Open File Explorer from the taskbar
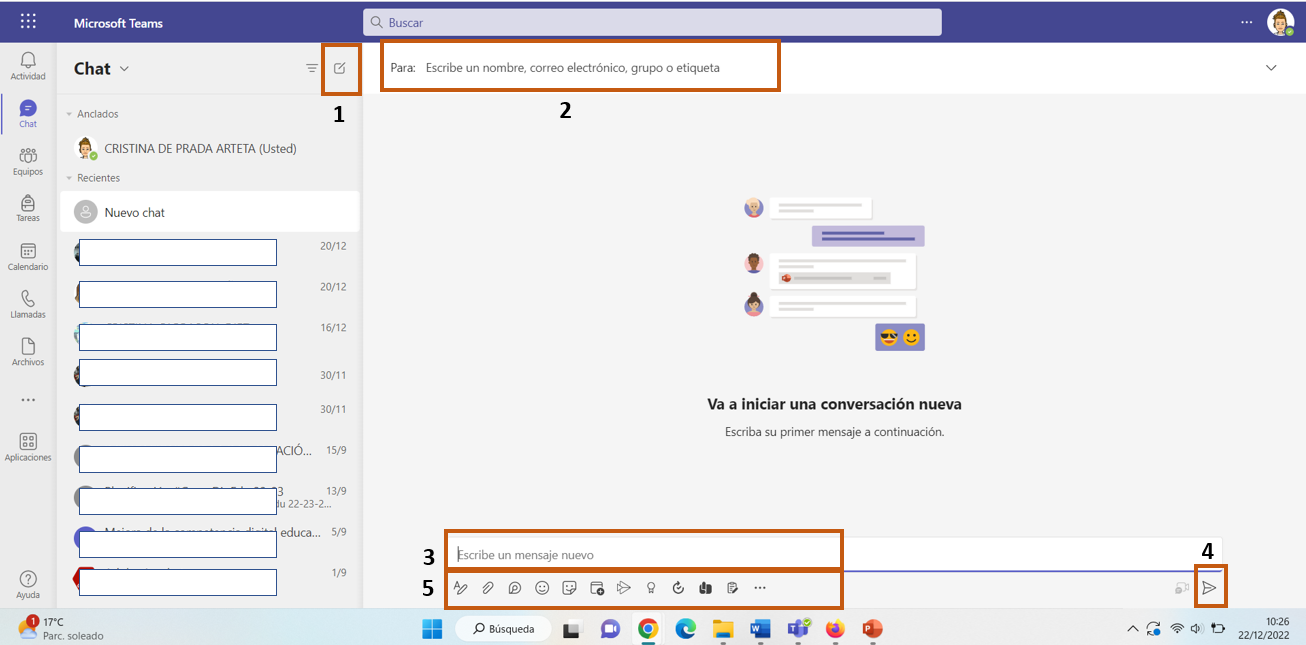The height and width of the screenshot is (645, 1306). [723, 629]
